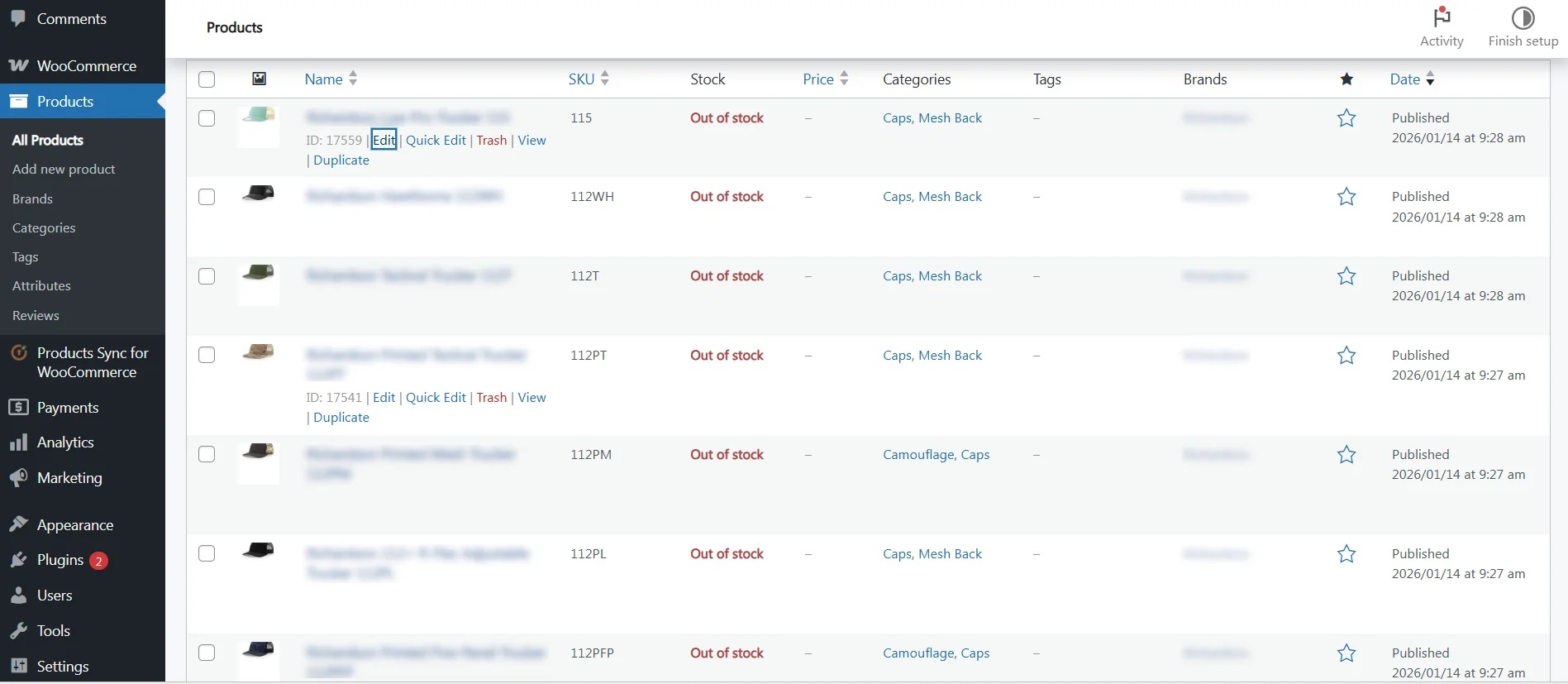Open the Plugins sidebar menu
This screenshot has width=1568, height=684.
tap(60, 560)
